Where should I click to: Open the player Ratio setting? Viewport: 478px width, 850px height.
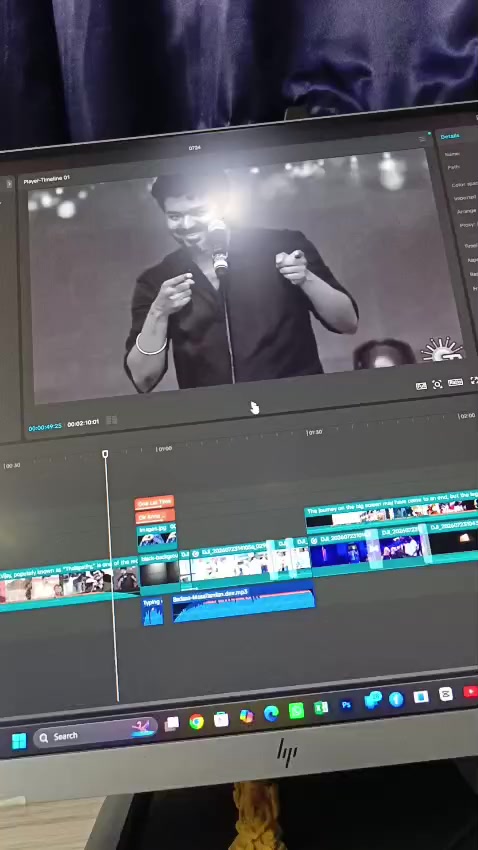pos(455,382)
